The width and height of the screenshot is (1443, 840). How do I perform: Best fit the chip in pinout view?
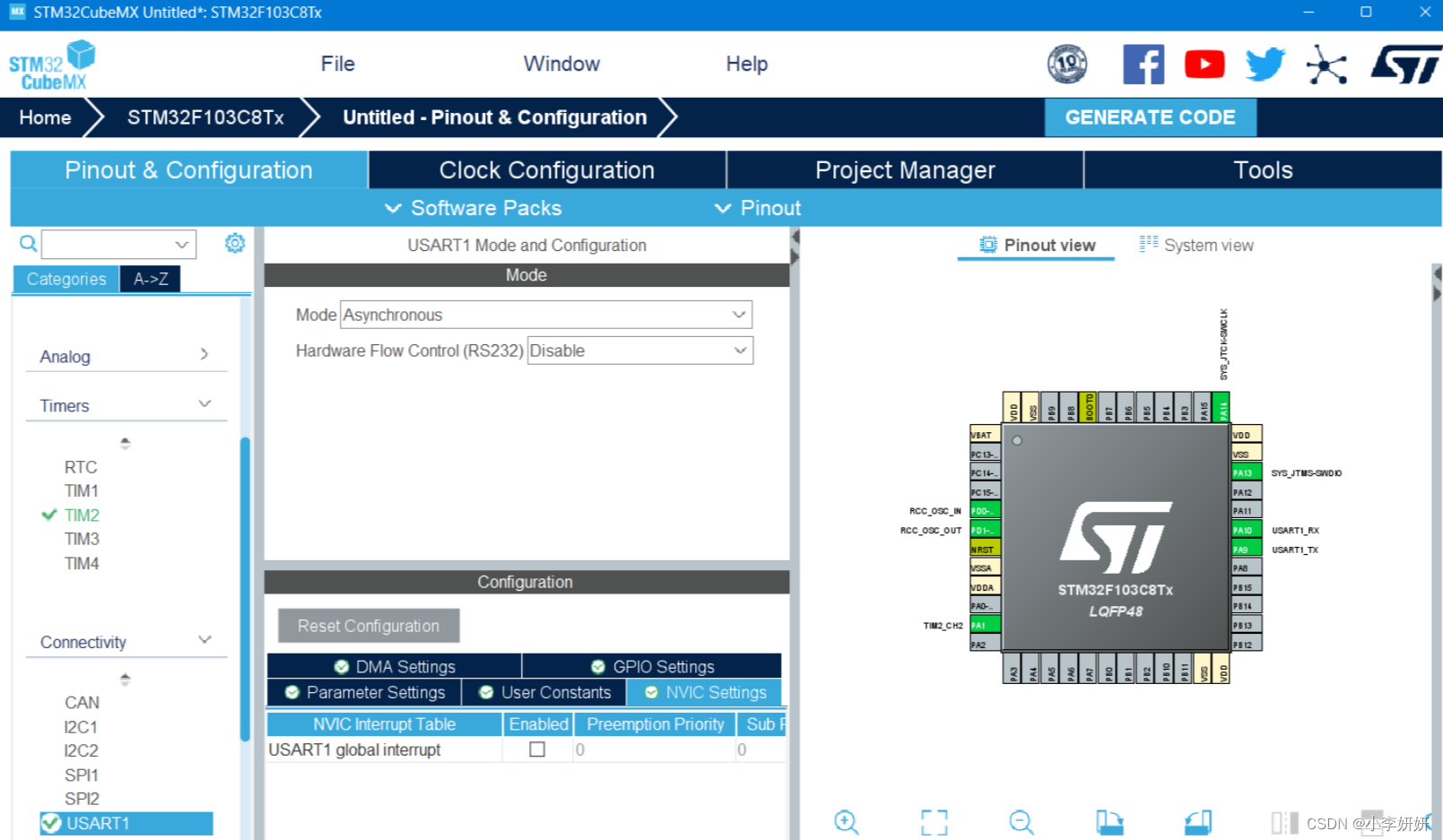coord(934,821)
